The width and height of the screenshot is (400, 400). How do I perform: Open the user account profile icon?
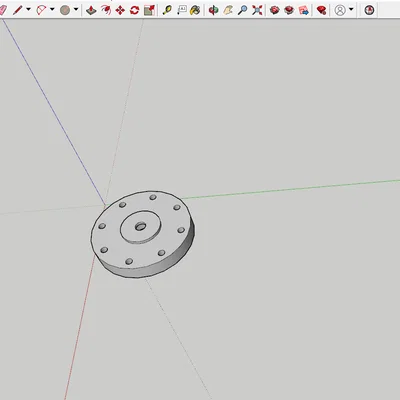[x=340, y=10]
